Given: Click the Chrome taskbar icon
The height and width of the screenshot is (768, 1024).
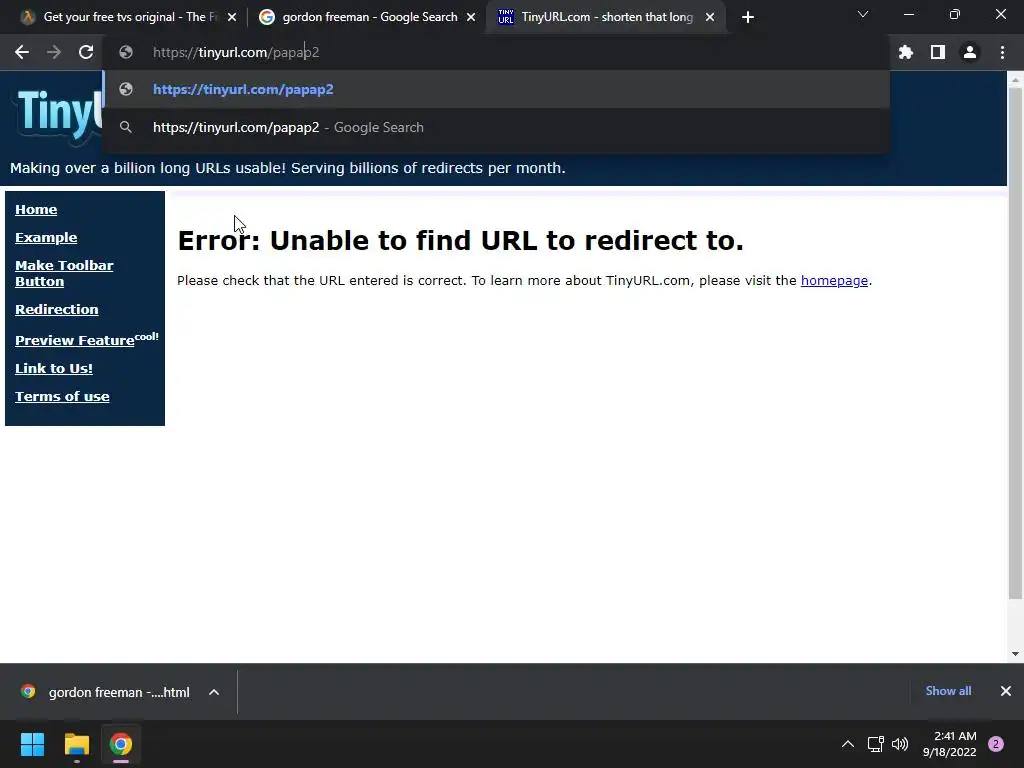Looking at the screenshot, I should pos(120,744).
